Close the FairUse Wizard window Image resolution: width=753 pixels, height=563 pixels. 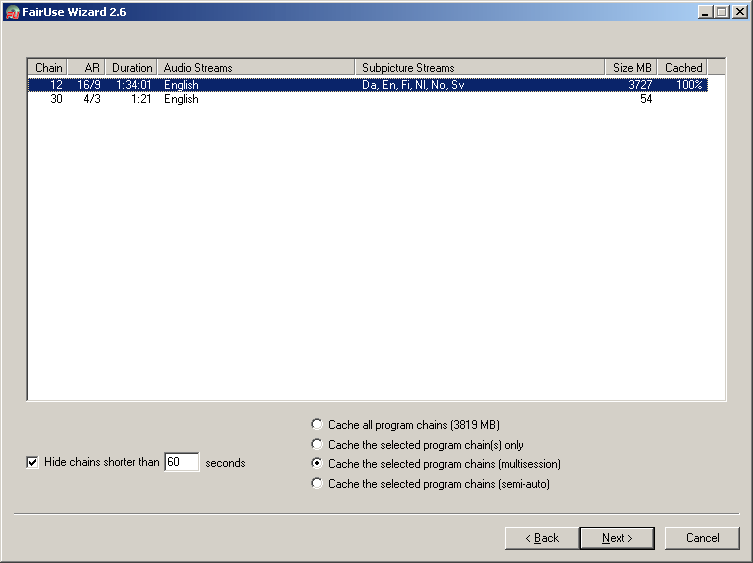[x=740, y=12]
